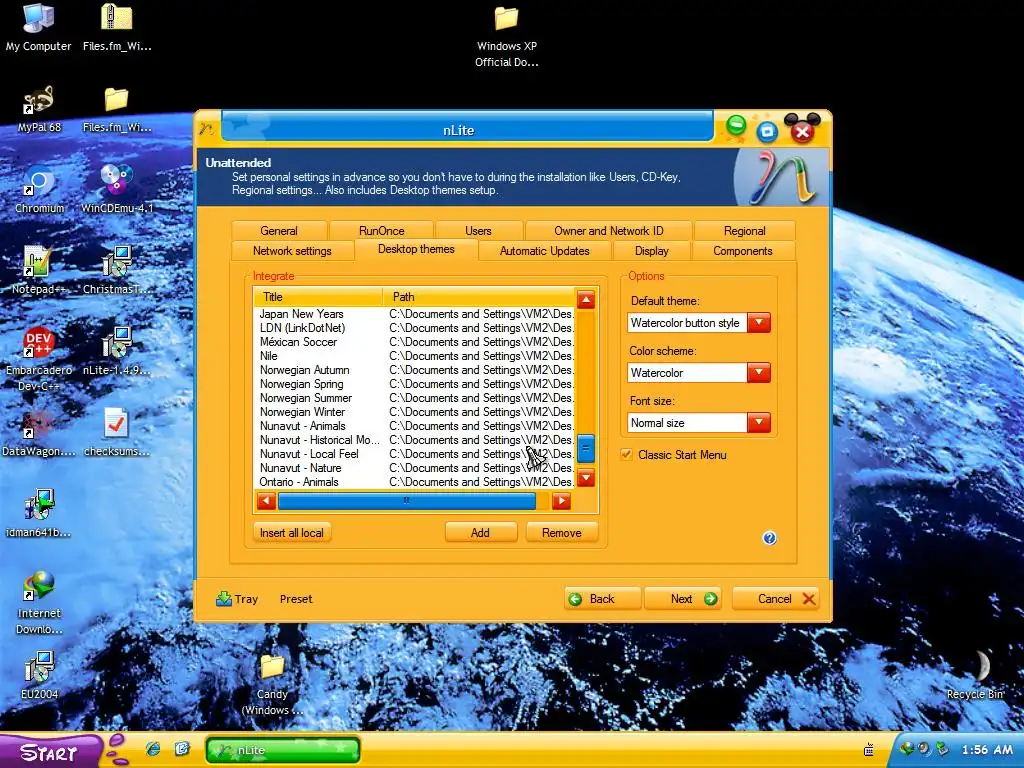Switch to Owner and Network ID tab
This screenshot has width=1024, height=768.
point(609,231)
